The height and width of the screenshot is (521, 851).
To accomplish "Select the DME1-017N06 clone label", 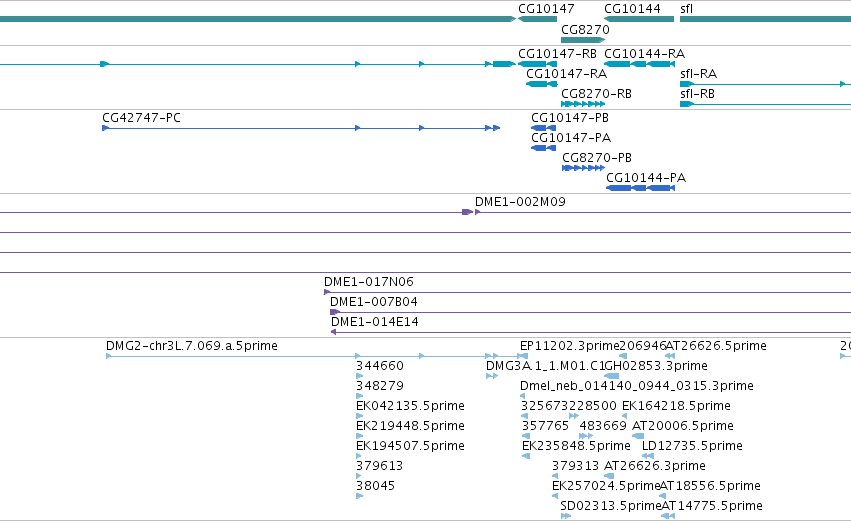I will tap(369, 282).
